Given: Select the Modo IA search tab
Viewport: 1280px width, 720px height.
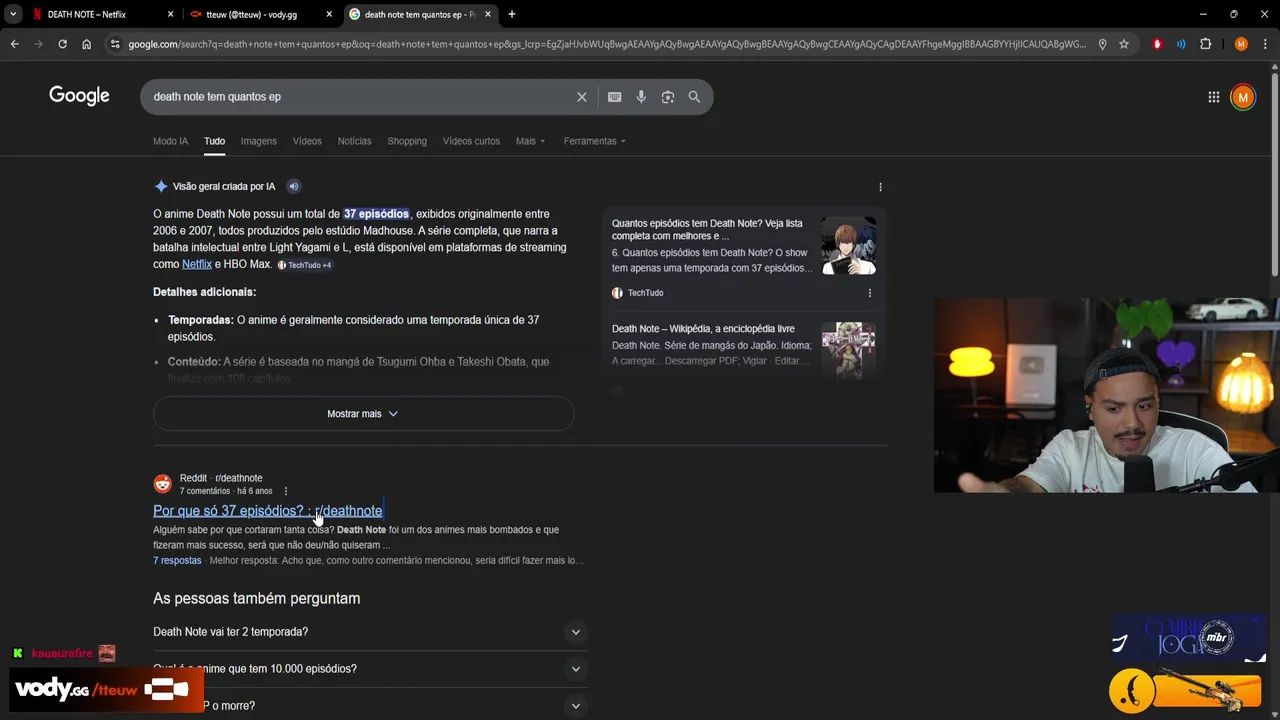Looking at the screenshot, I should pyautogui.click(x=170, y=141).
